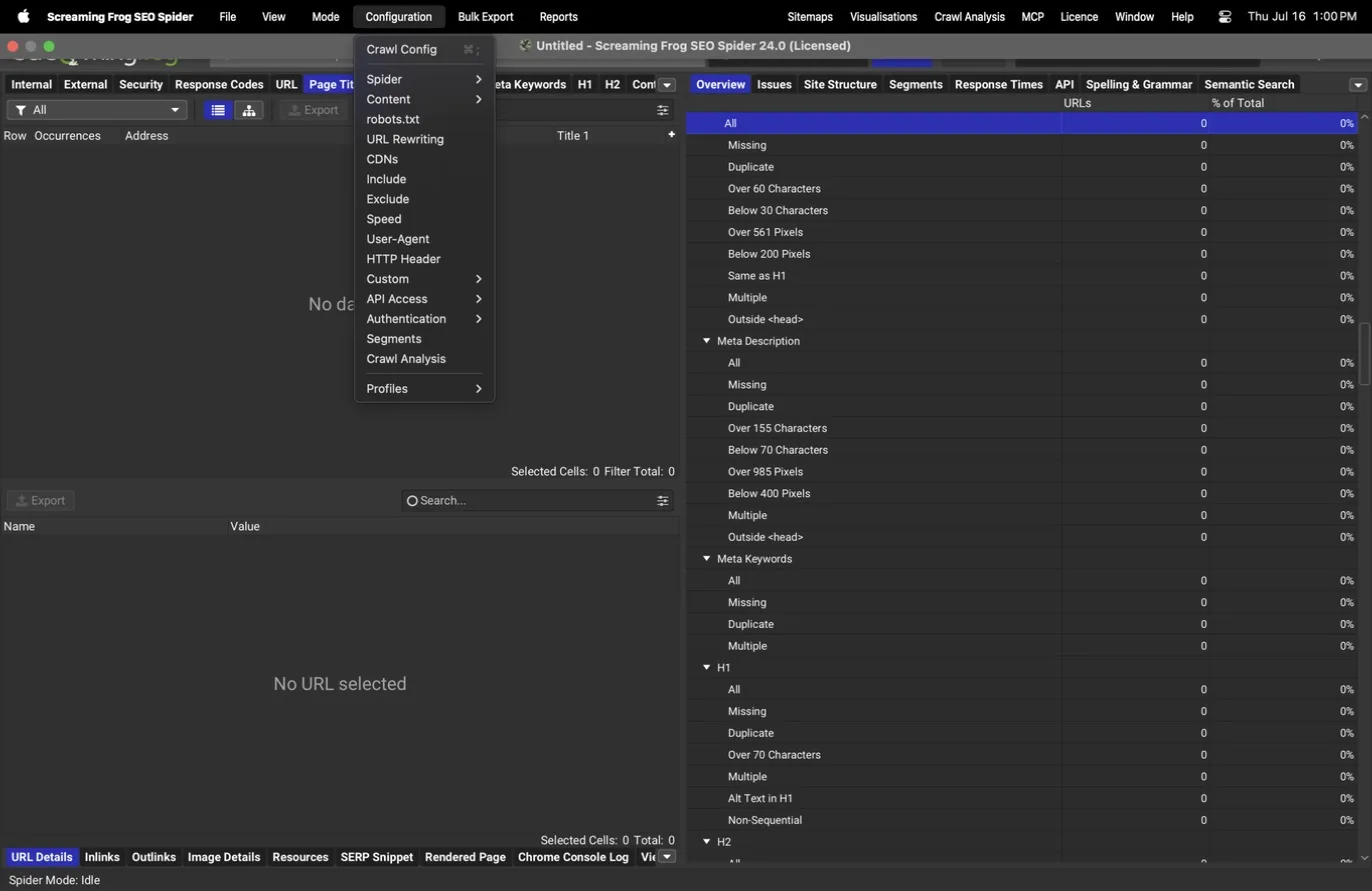Choose Crawl Analysis in Configuration dropdown

[424, 359]
